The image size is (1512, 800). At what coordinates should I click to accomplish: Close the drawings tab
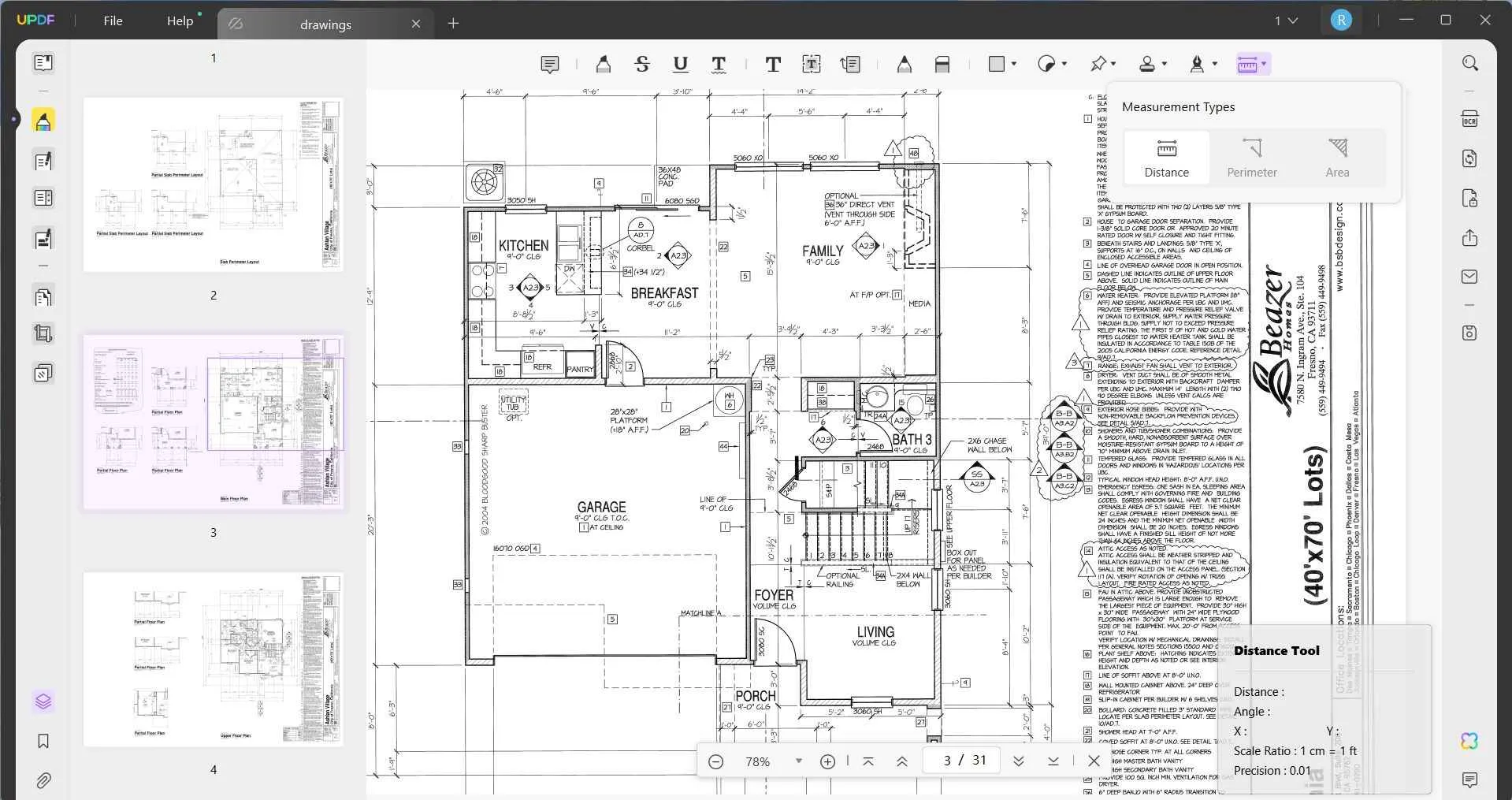point(416,24)
